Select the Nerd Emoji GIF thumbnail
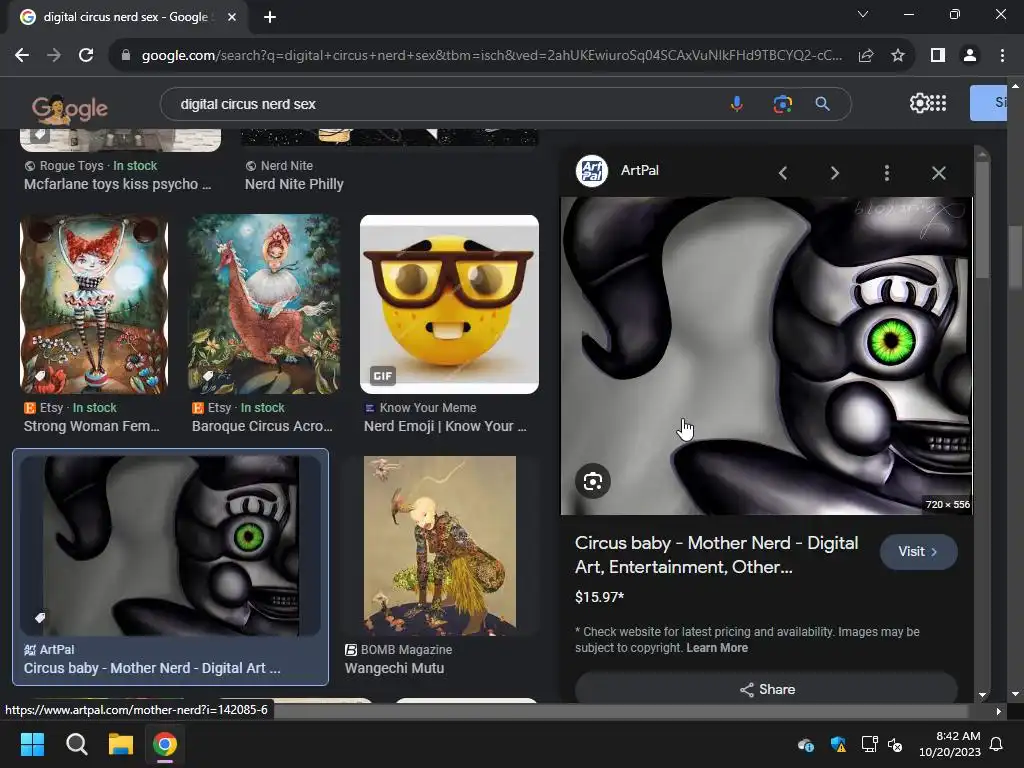 (449, 304)
